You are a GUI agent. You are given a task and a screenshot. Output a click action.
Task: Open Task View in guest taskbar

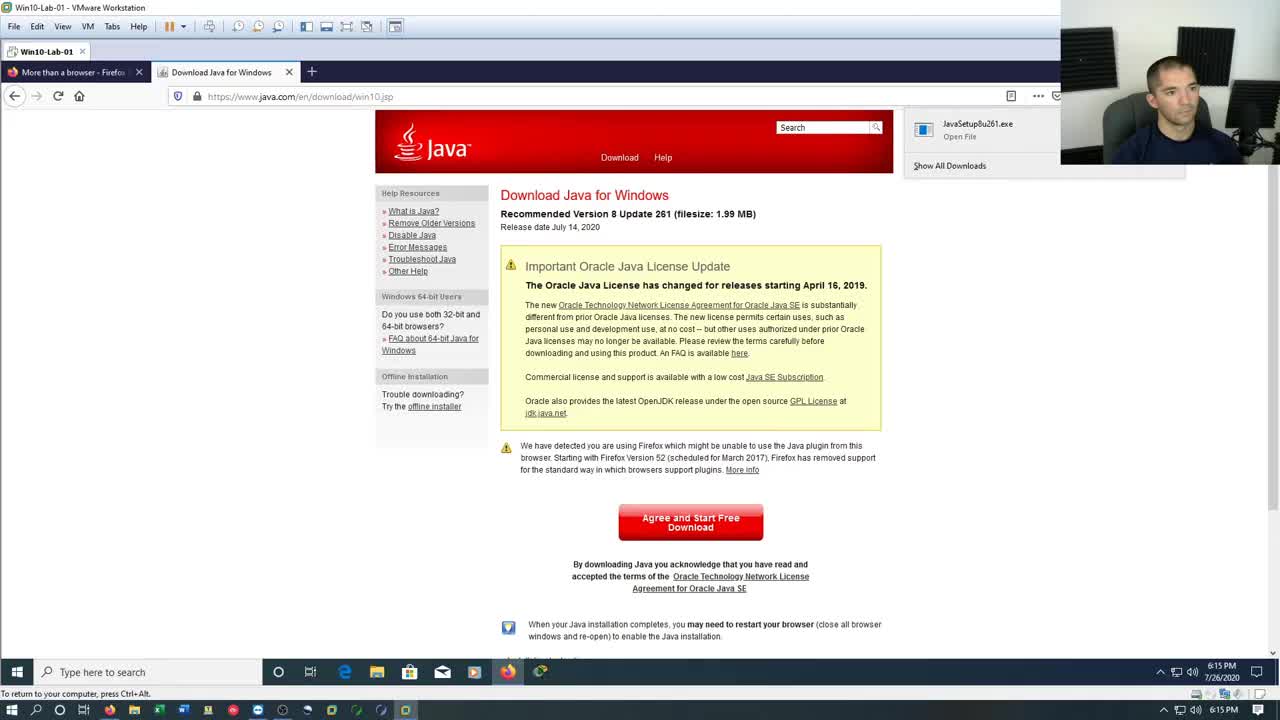pos(310,672)
